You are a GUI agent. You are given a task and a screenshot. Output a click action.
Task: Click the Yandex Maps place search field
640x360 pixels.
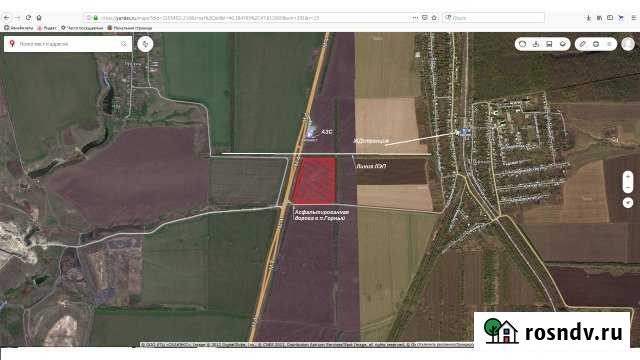coord(67,44)
